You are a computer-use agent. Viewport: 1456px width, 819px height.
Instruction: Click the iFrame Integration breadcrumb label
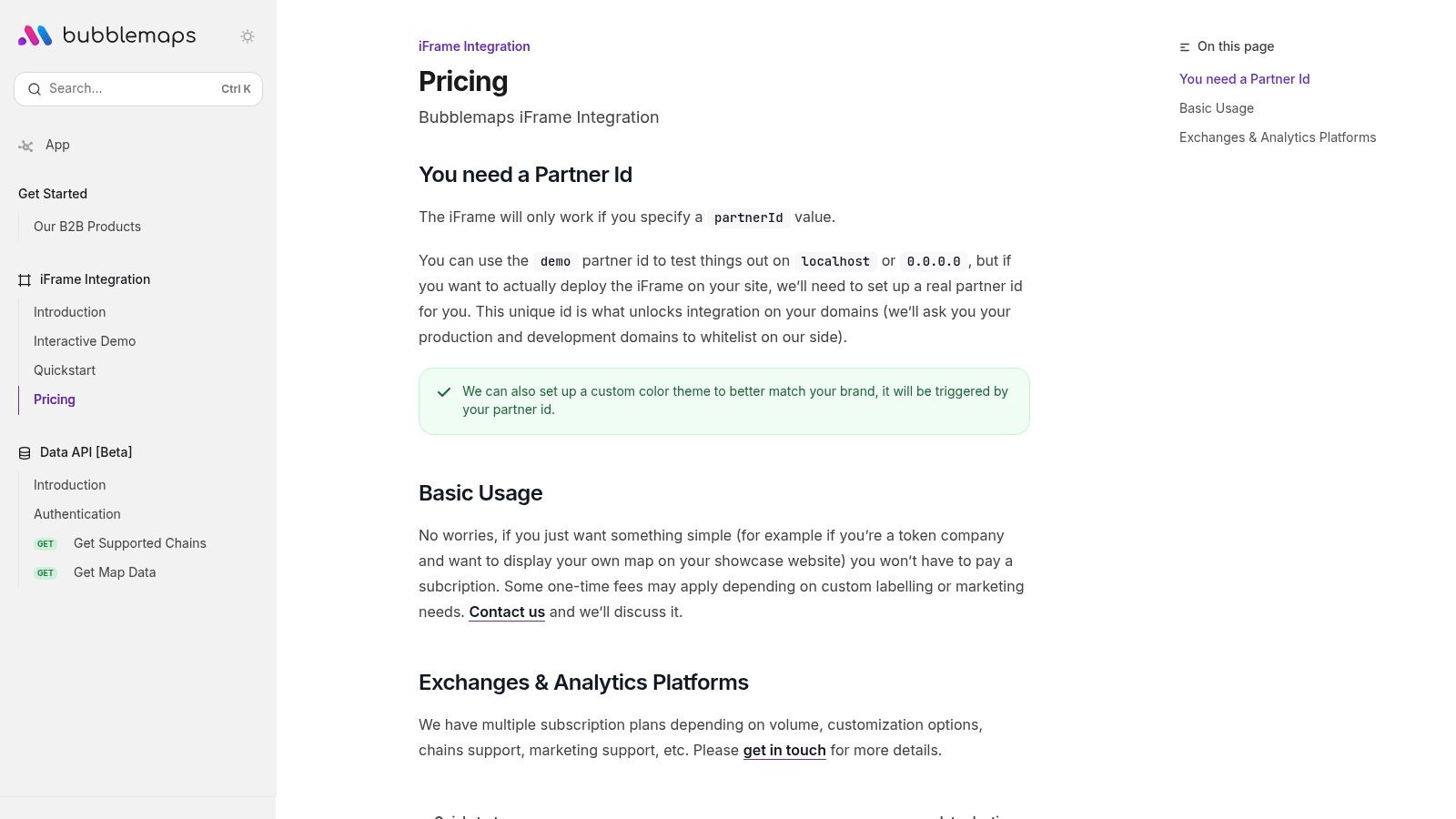coord(473,45)
